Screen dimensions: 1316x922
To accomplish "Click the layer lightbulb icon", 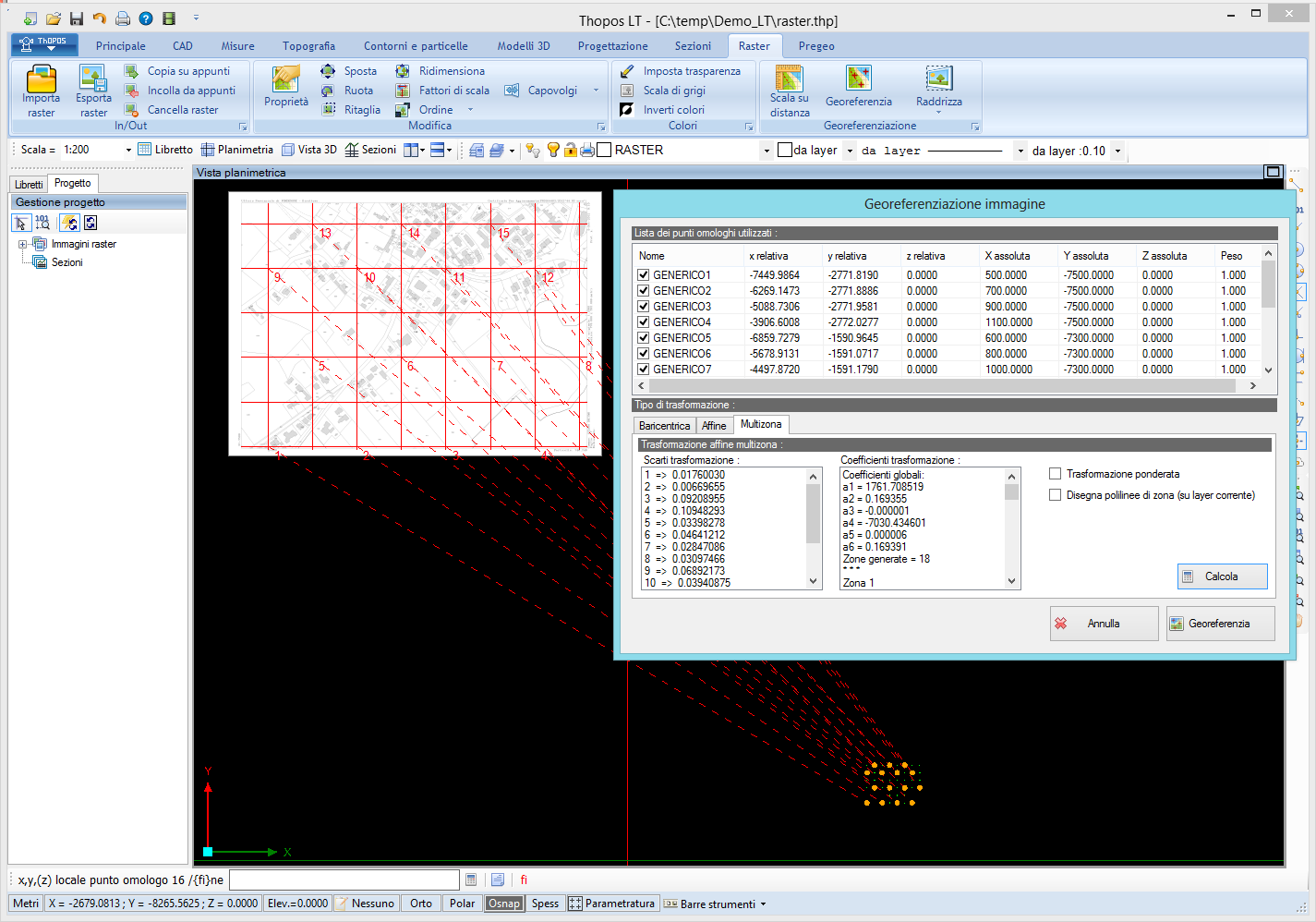I will 554,150.
